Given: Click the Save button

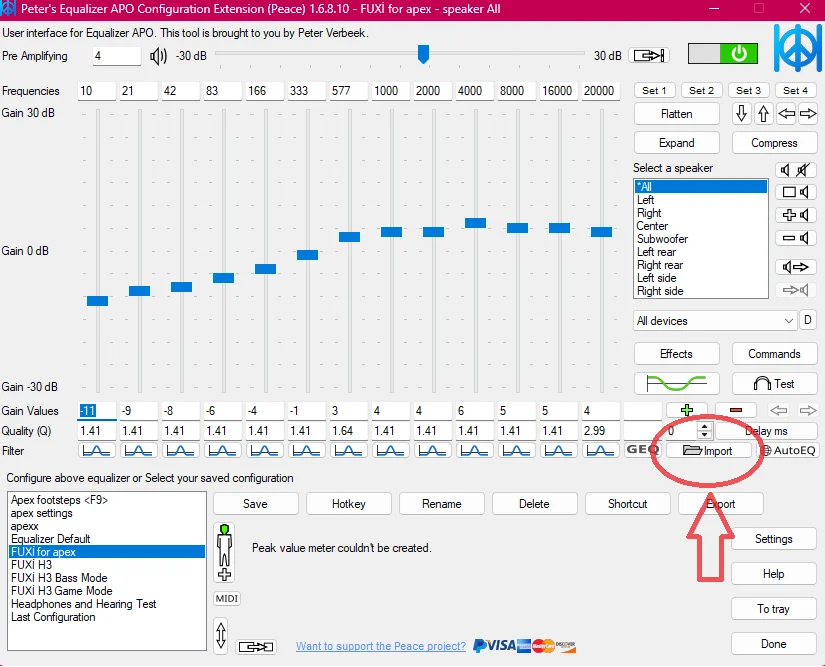Looking at the screenshot, I should (x=256, y=504).
